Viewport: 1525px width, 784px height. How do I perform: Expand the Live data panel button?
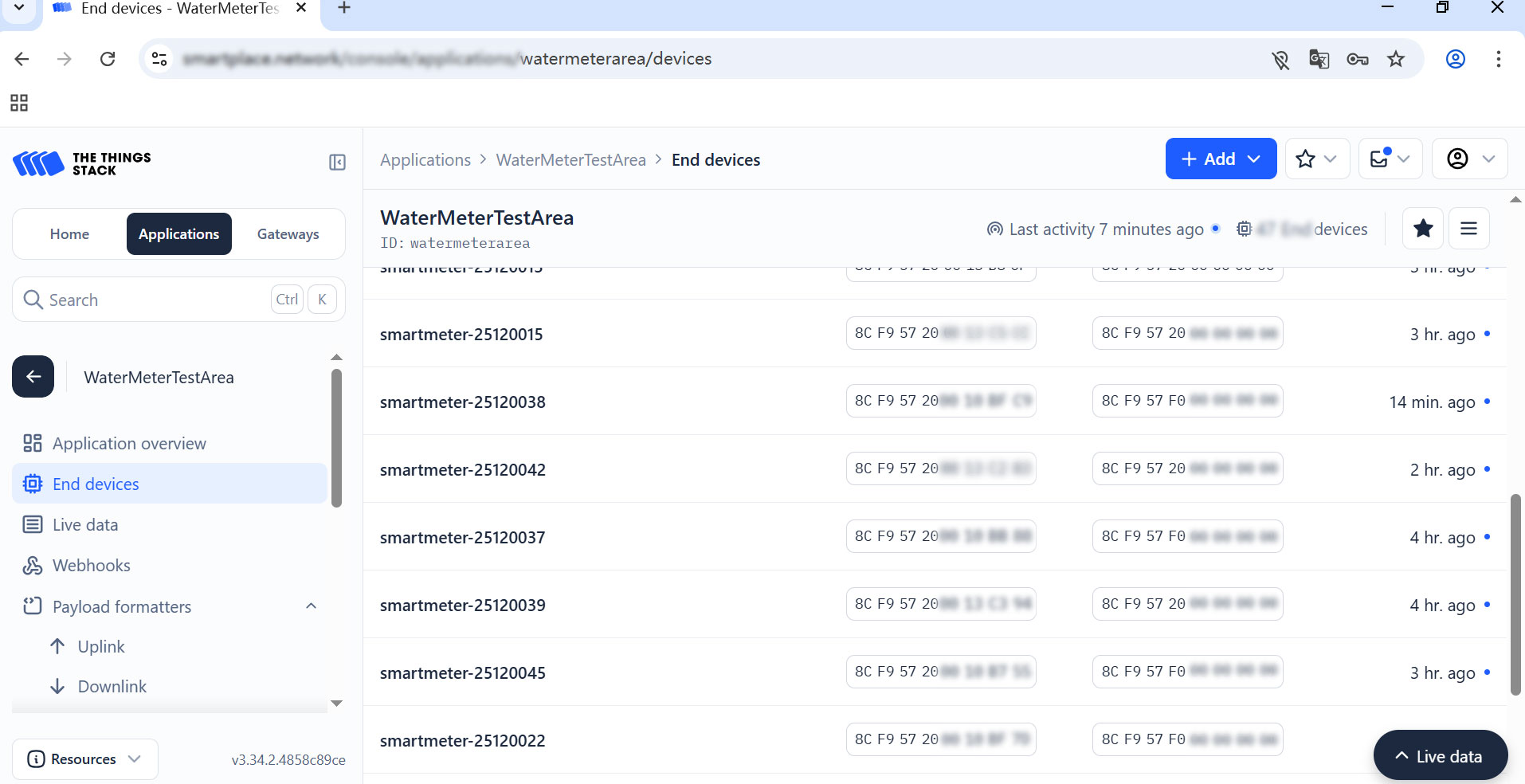1440,756
